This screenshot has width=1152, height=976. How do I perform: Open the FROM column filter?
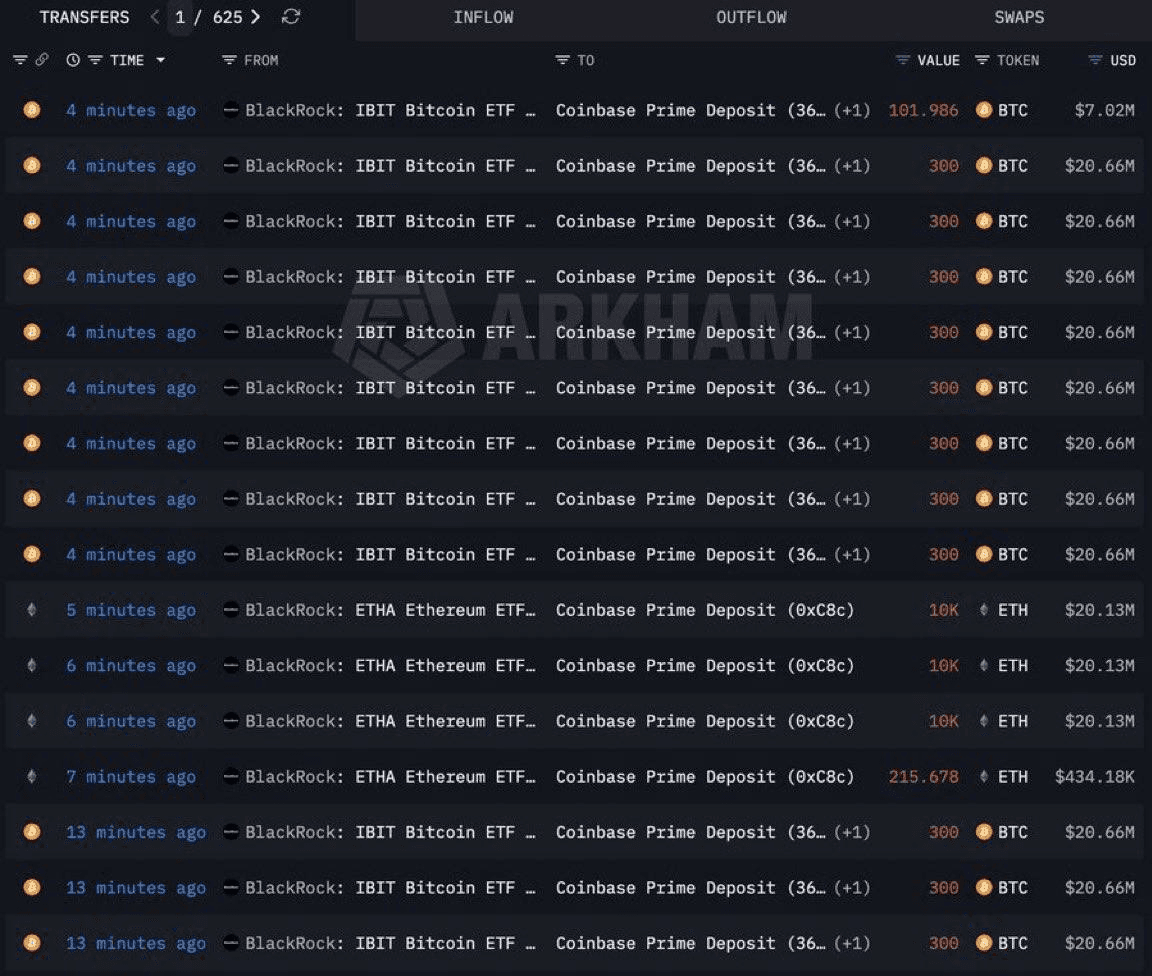click(229, 60)
